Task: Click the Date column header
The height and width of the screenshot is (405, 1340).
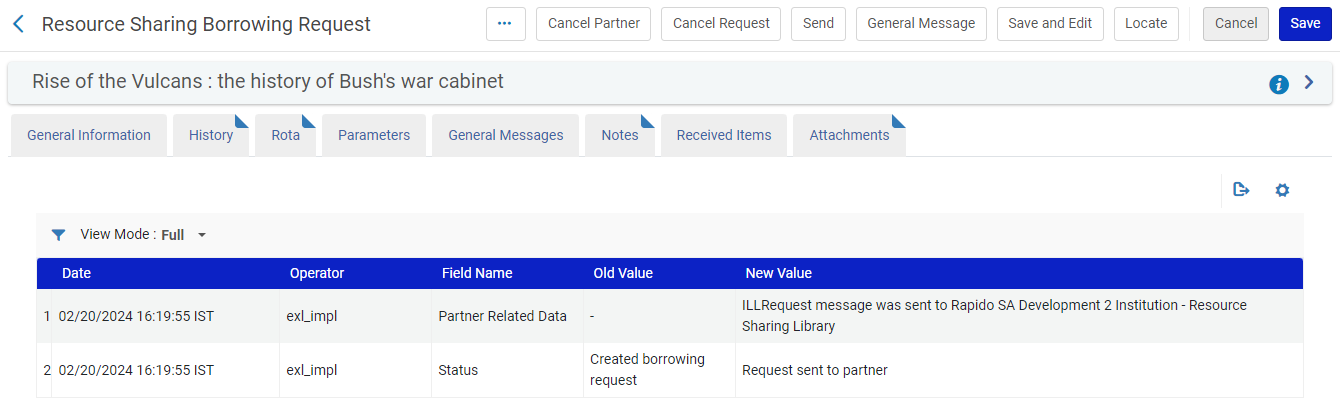Action: (76, 273)
